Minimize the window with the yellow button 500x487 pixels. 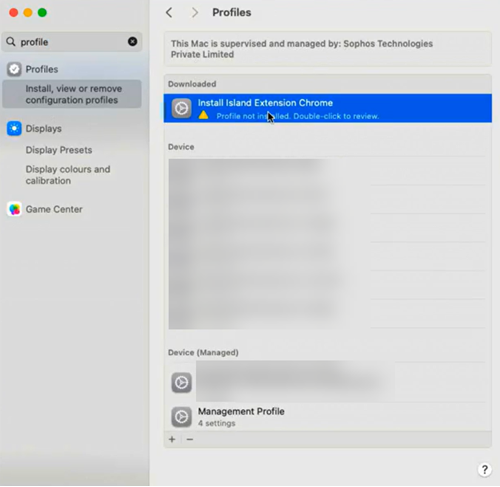tap(28, 13)
